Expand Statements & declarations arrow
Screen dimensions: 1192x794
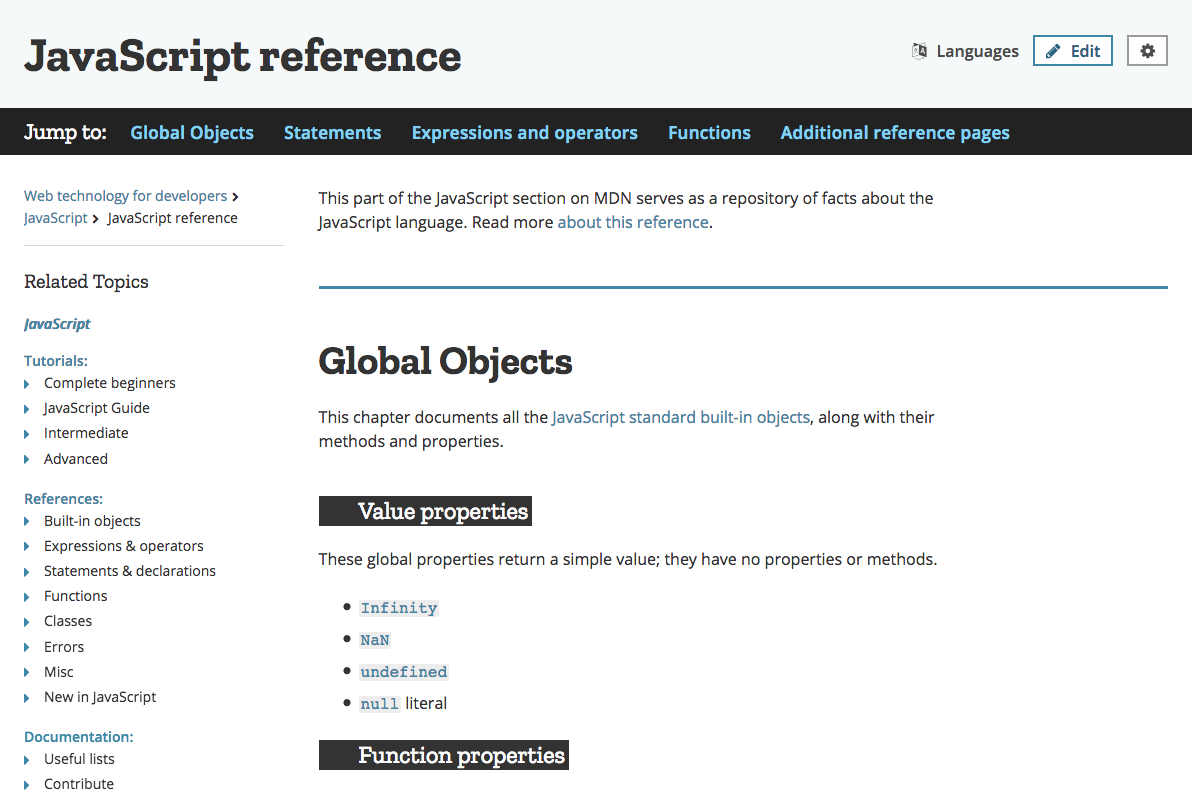[x=27, y=572]
